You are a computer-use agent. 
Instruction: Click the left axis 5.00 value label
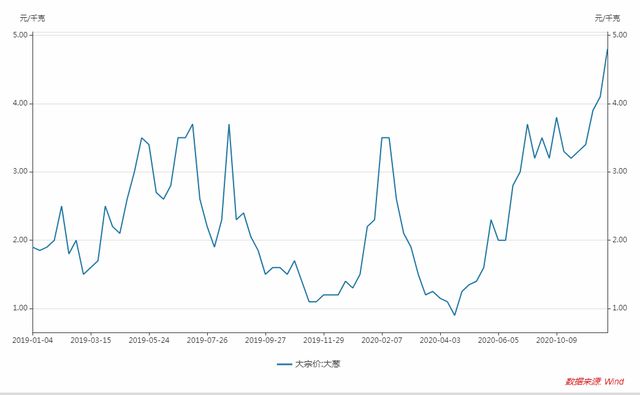pyautogui.click(x=20, y=35)
